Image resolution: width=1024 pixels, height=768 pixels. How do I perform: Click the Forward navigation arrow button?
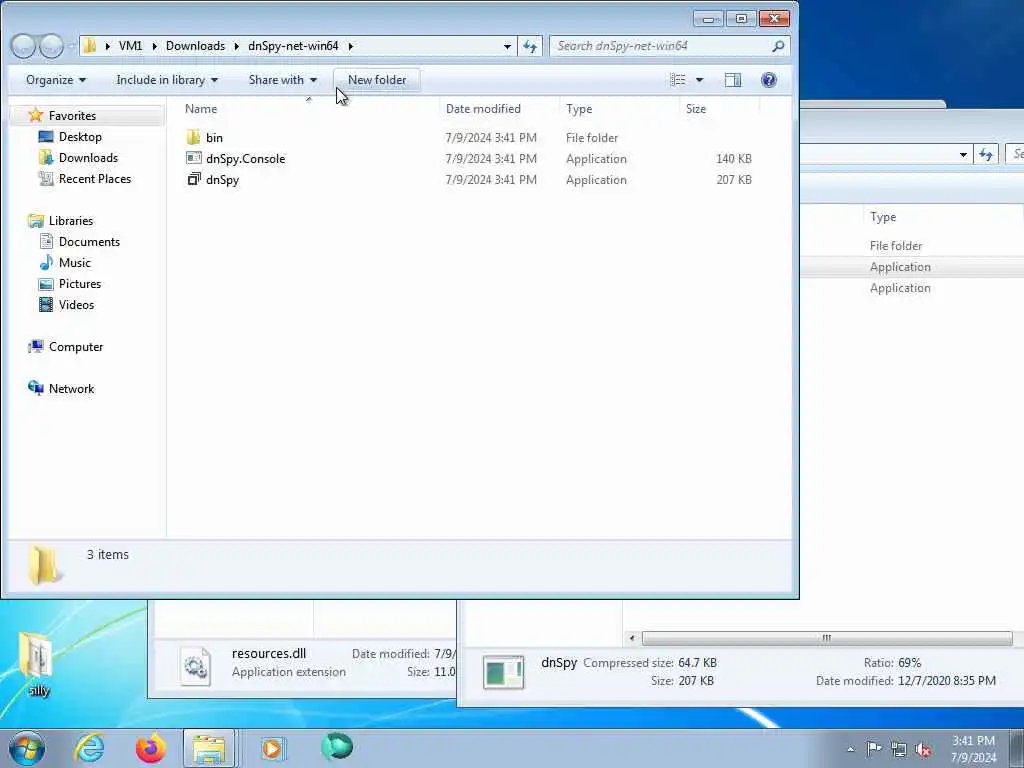(x=51, y=46)
